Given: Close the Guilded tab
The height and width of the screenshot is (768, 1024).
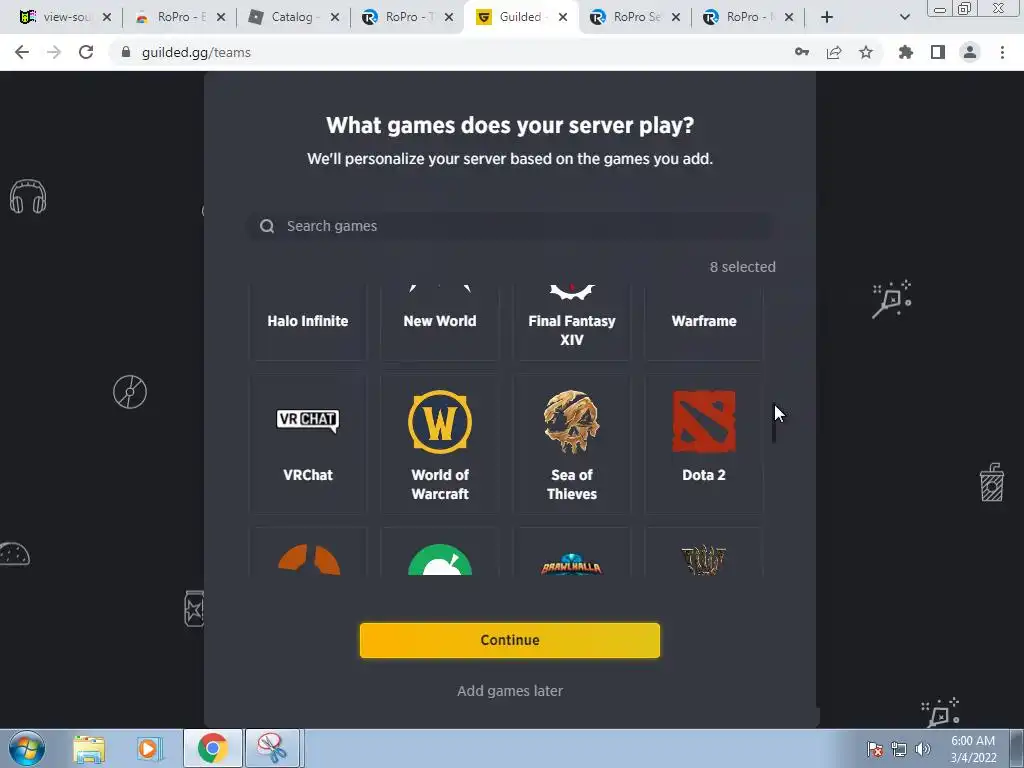Looking at the screenshot, I should pos(562,17).
